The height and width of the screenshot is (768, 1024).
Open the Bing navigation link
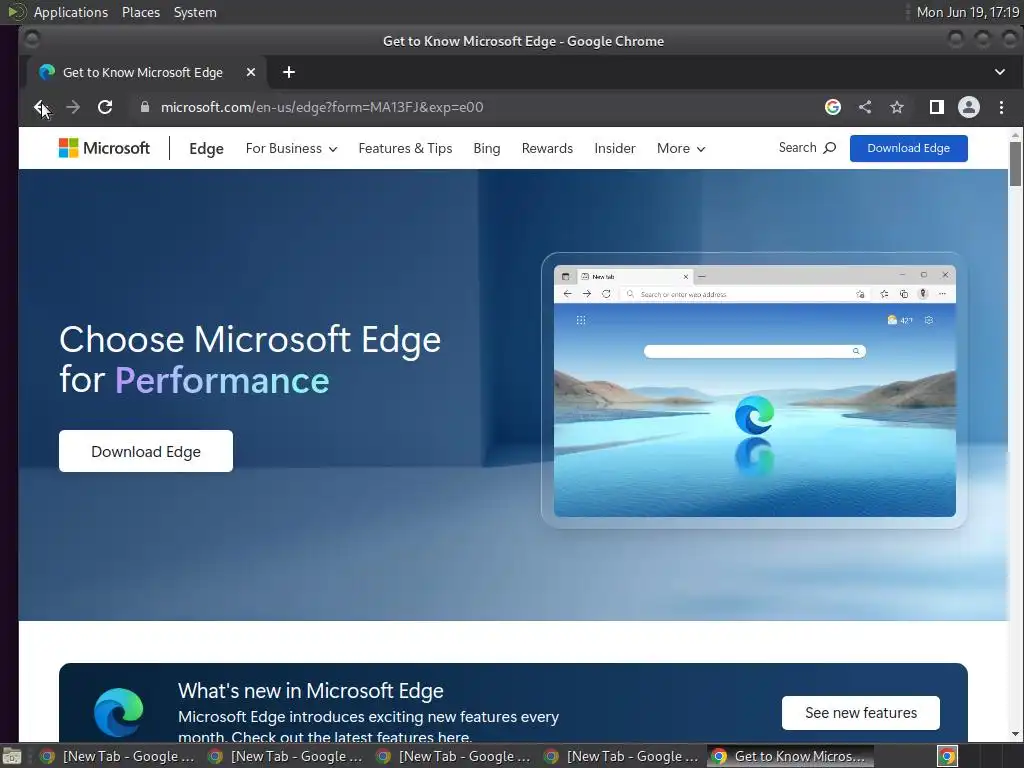(487, 149)
